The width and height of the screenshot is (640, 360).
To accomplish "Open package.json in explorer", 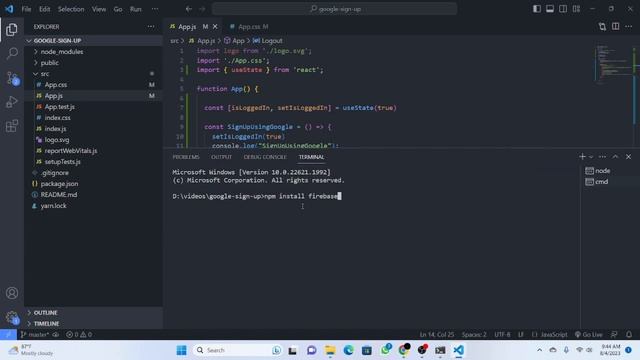I will [93, 184].
